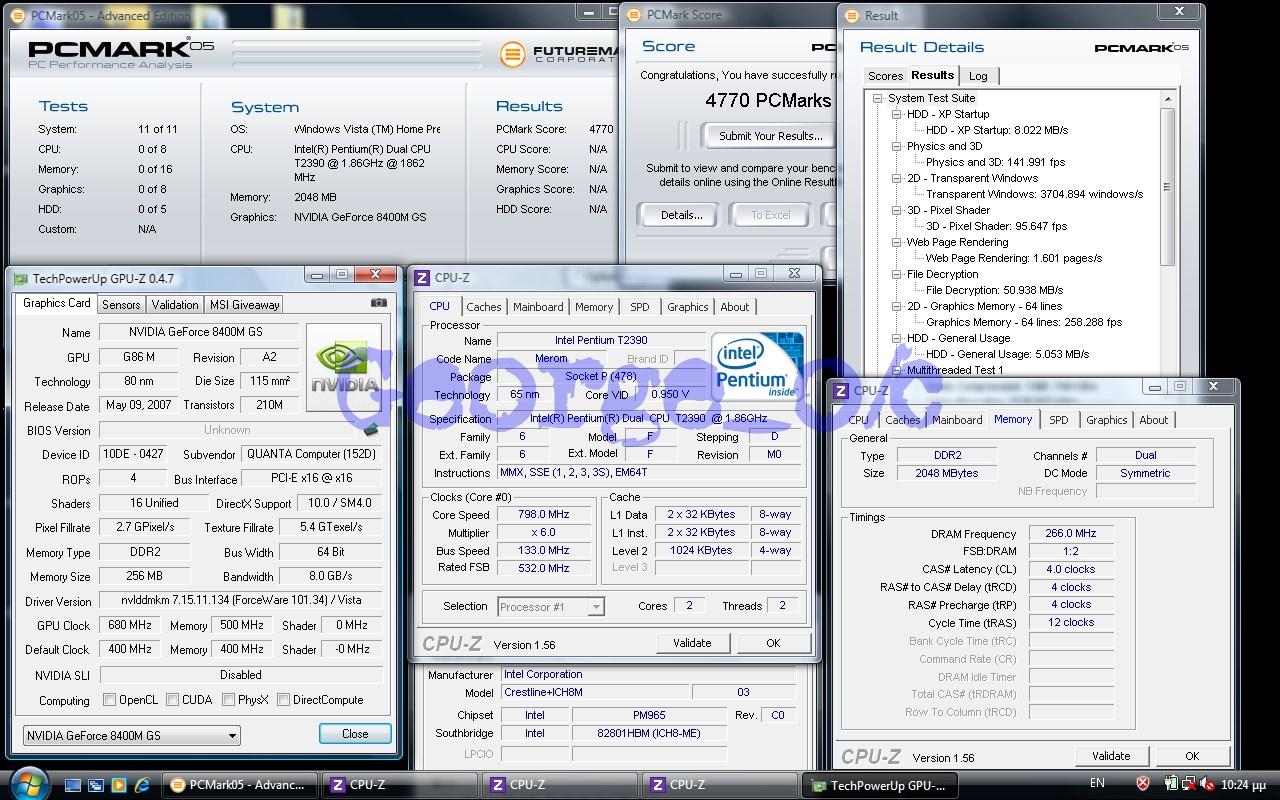The height and width of the screenshot is (800, 1280).
Task: Click PCMark05 taskbar button
Action: (241, 785)
